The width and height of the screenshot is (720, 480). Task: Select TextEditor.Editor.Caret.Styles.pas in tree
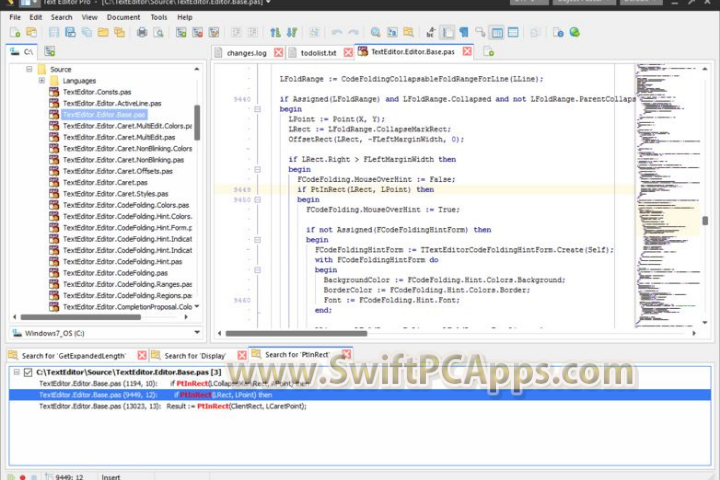(x=116, y=194)
